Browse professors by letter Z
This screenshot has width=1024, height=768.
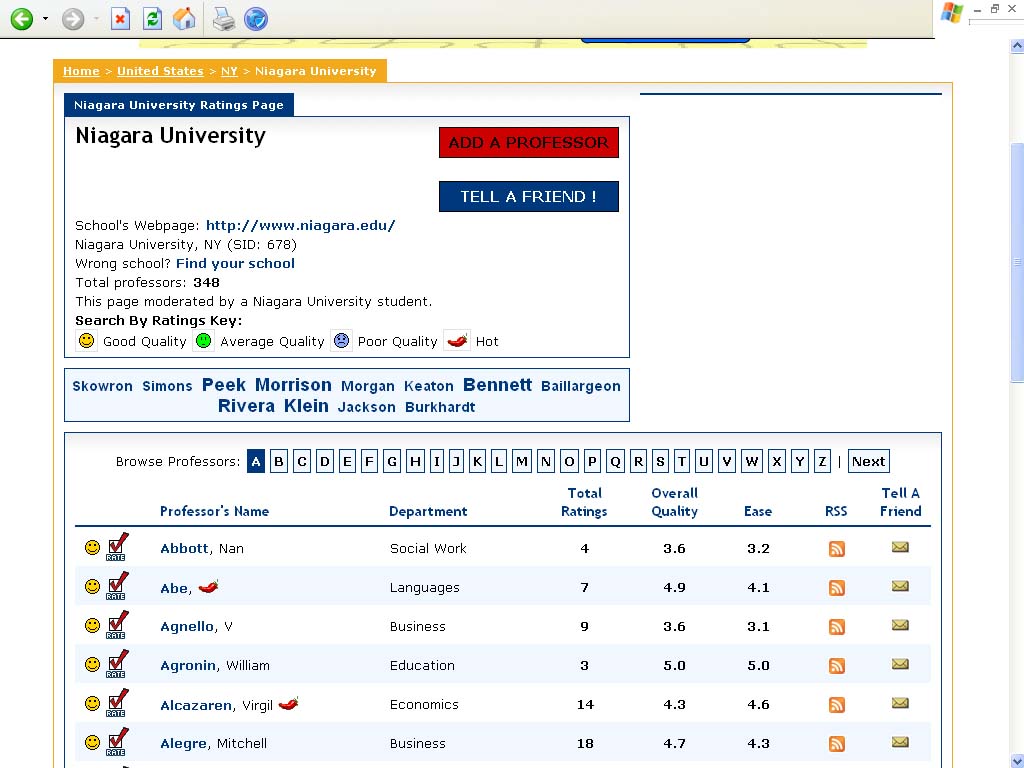pyautogui.click(x=822, y=462)
